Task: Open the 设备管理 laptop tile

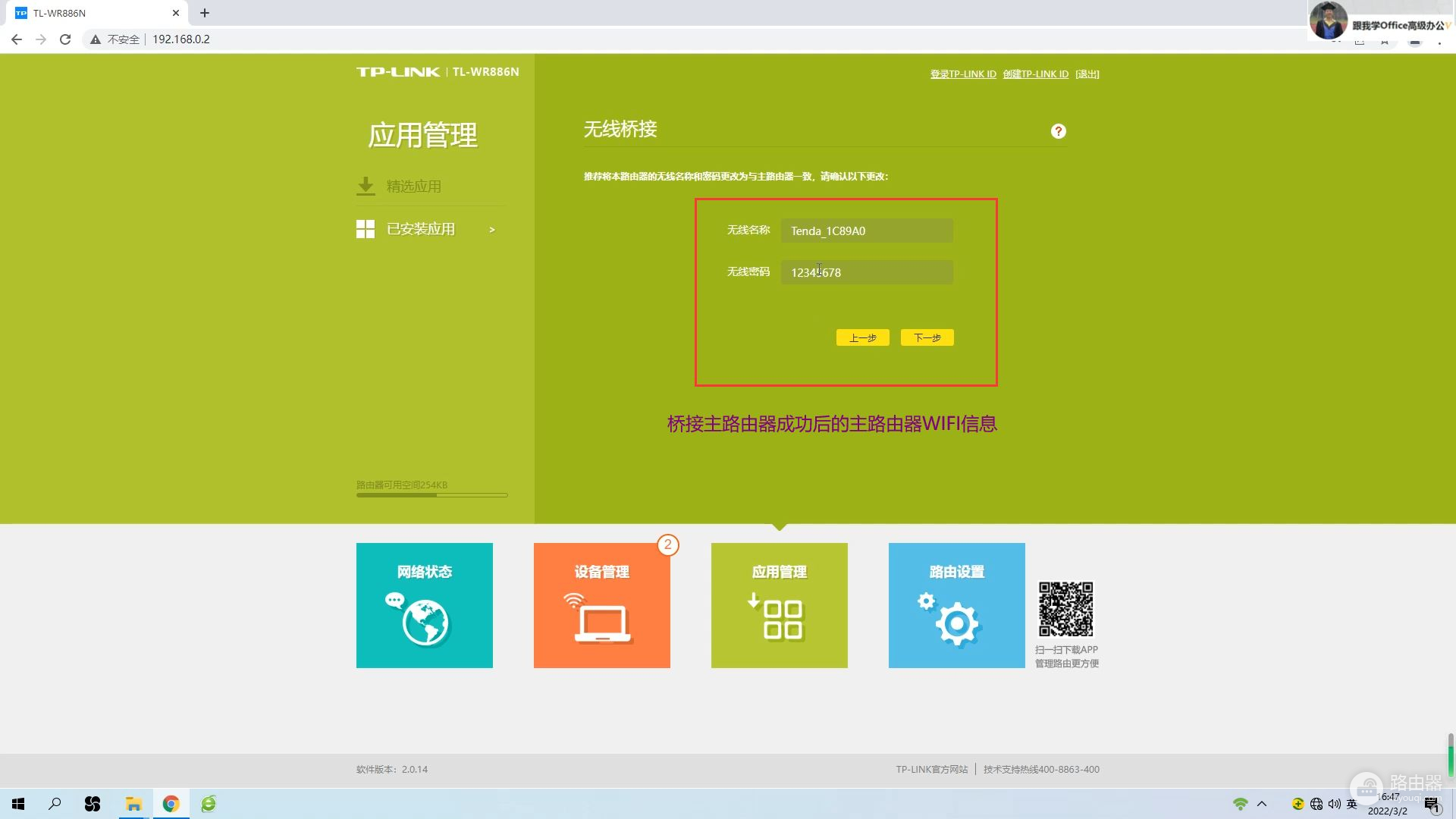Action: point(601,605)
